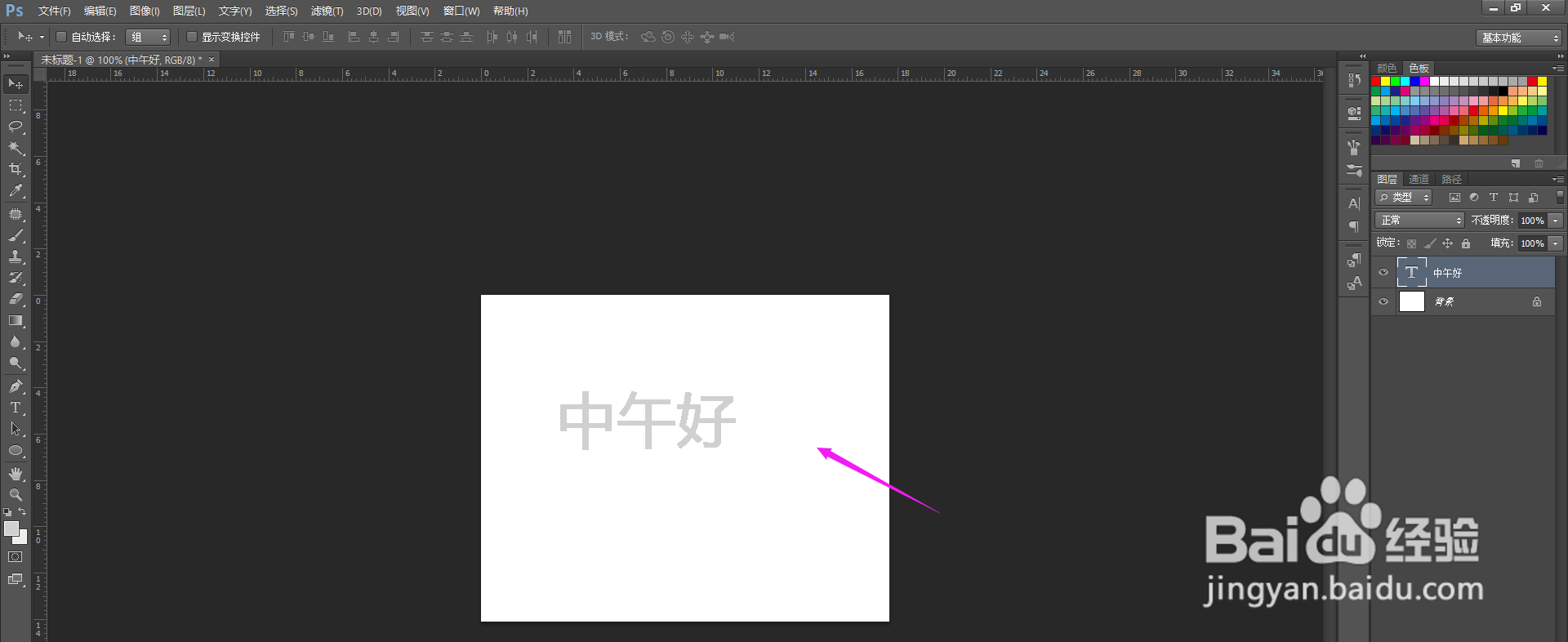Select the Clone Stamp tool
The image size is (1568, 642).
click(16, 256)
